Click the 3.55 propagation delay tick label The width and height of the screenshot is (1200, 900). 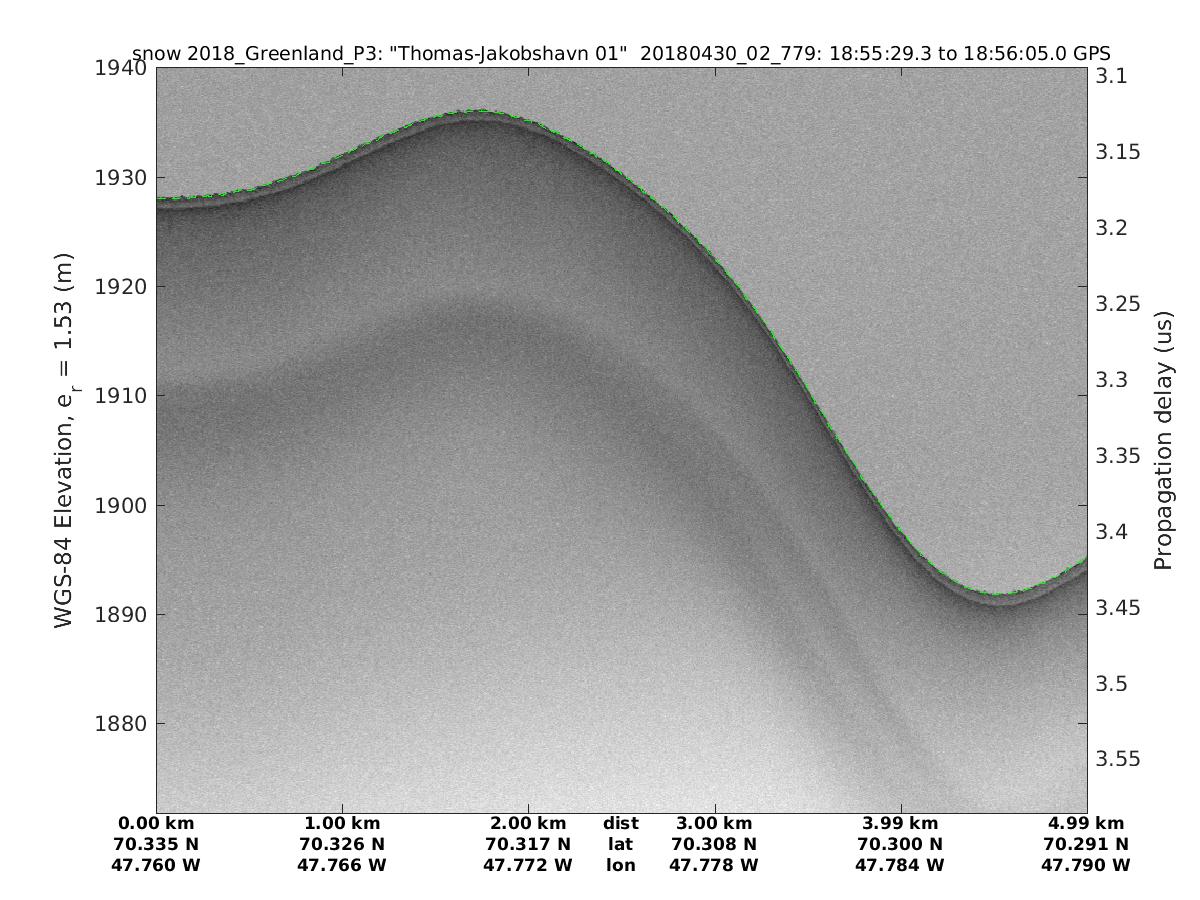pyautogui.click(x=1118, y=759)
